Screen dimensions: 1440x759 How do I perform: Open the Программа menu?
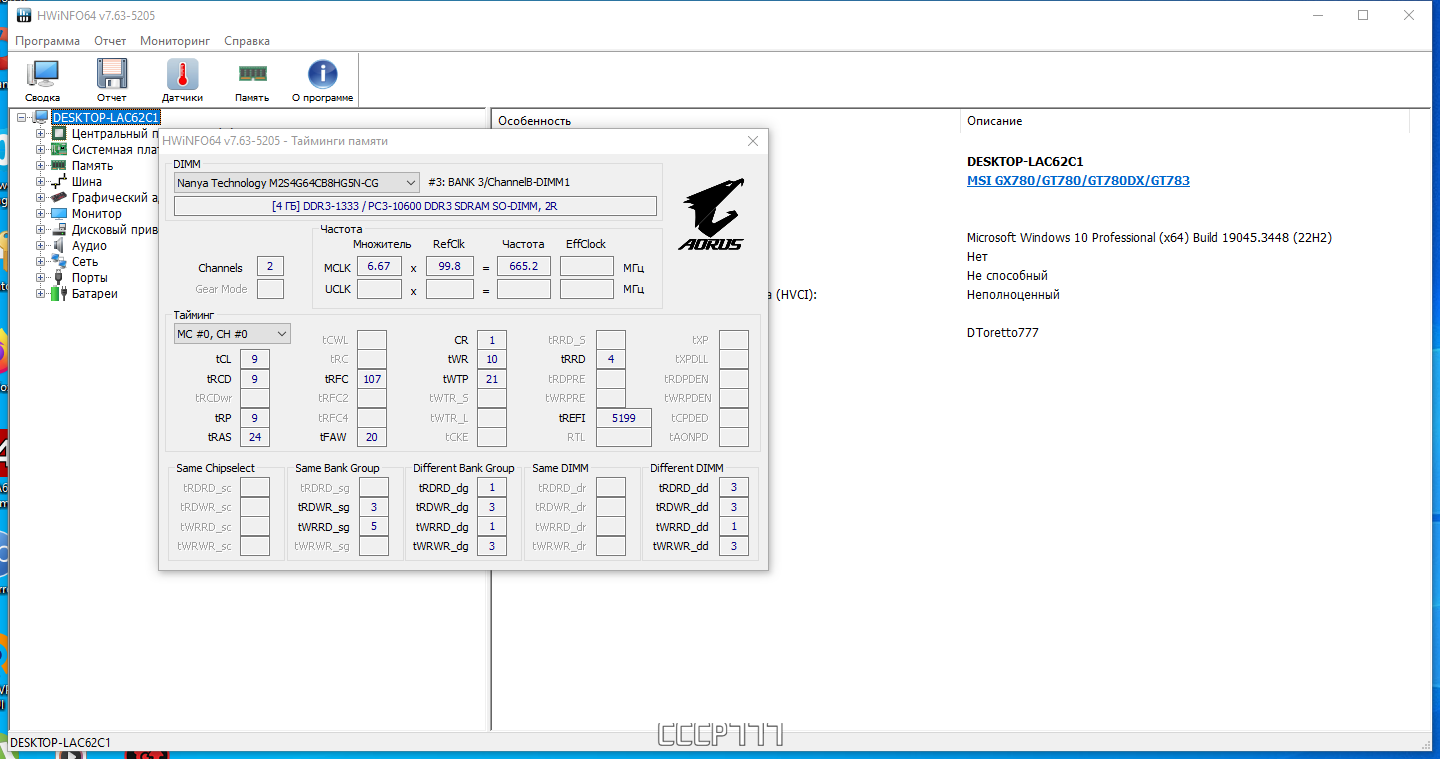[x=47, y=41]
